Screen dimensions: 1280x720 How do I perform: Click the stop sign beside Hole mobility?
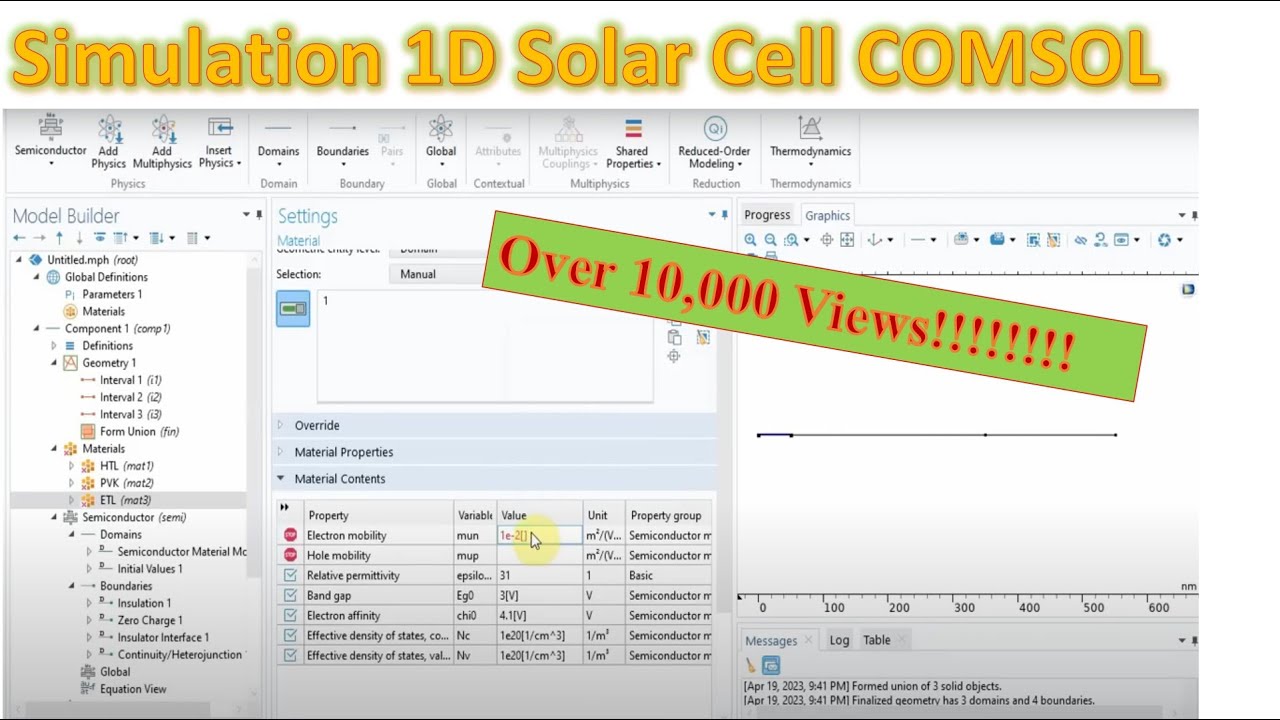(x=290, y=555)
